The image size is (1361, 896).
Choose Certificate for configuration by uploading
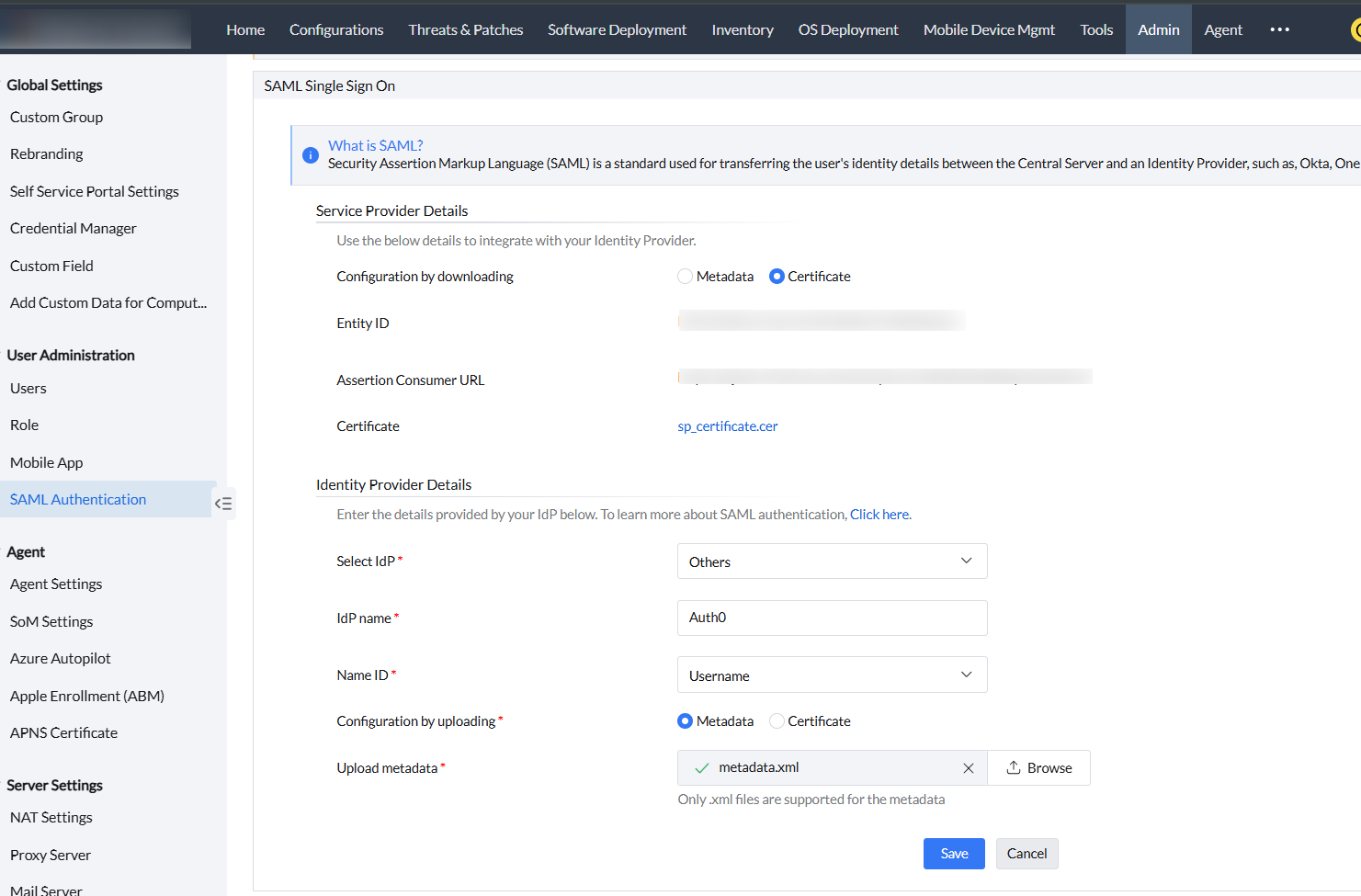tap(777, 721)
